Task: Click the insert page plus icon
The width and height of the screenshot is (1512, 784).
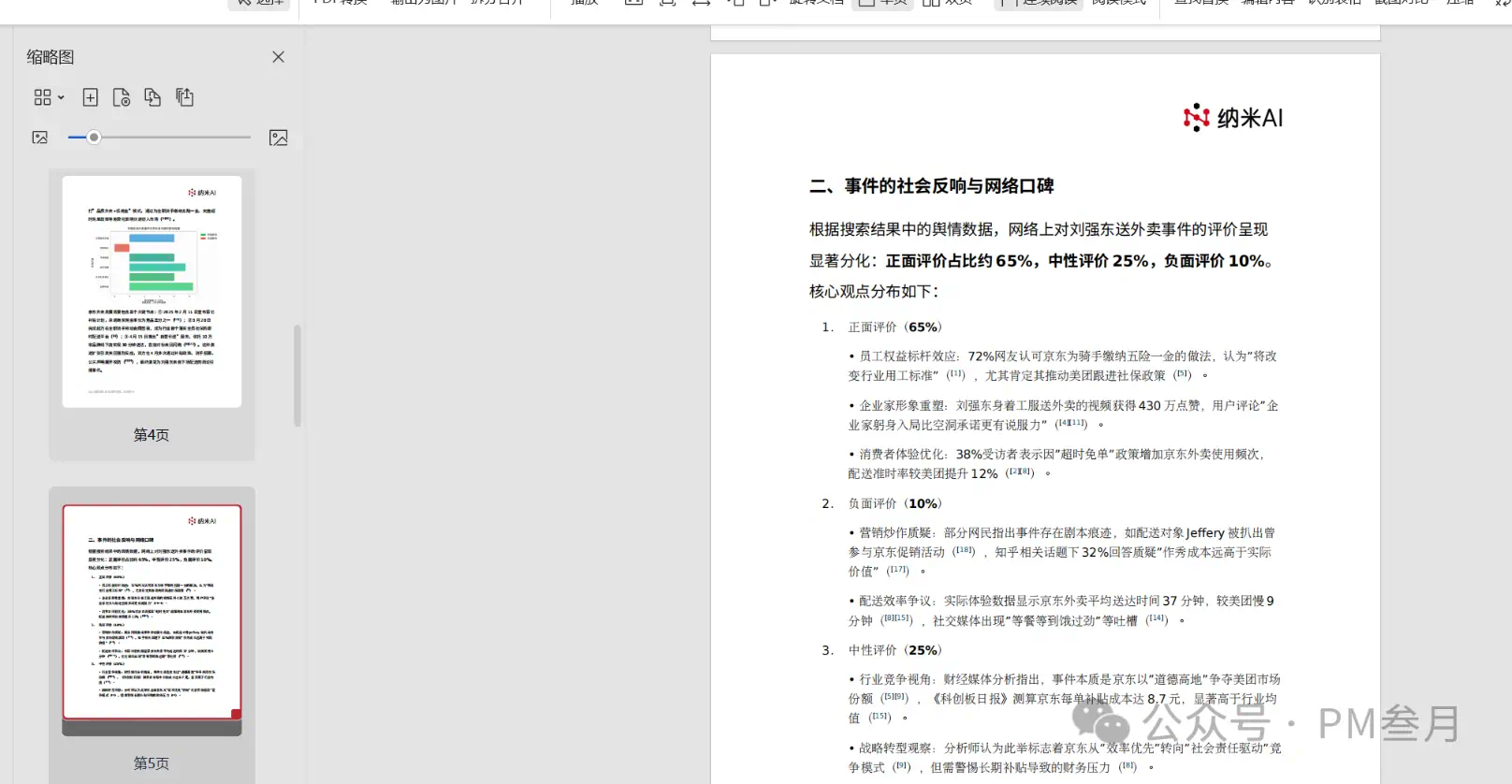Action: (90, 97)
